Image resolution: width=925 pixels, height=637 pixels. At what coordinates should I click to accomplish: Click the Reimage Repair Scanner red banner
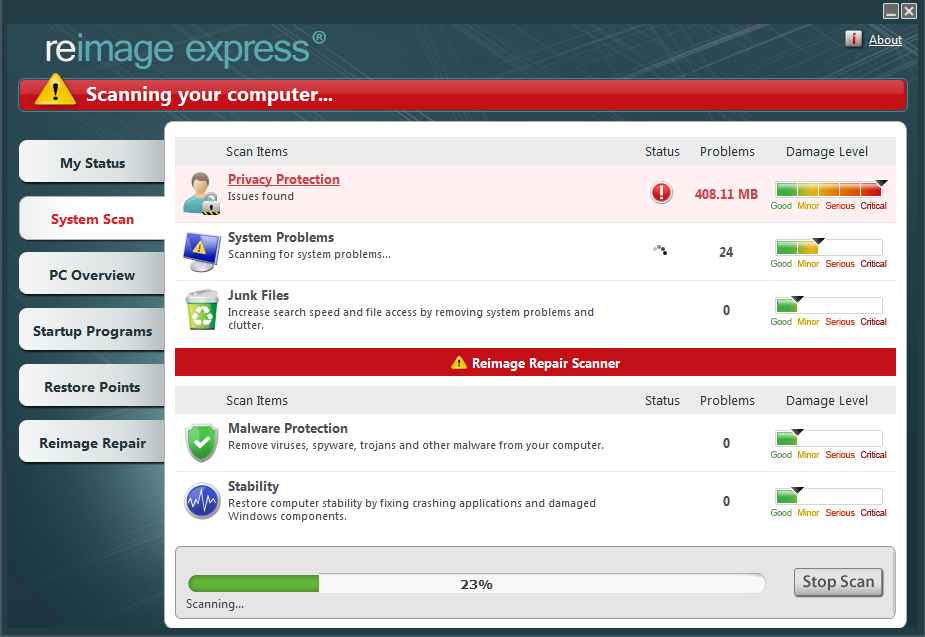coord(535,362)
